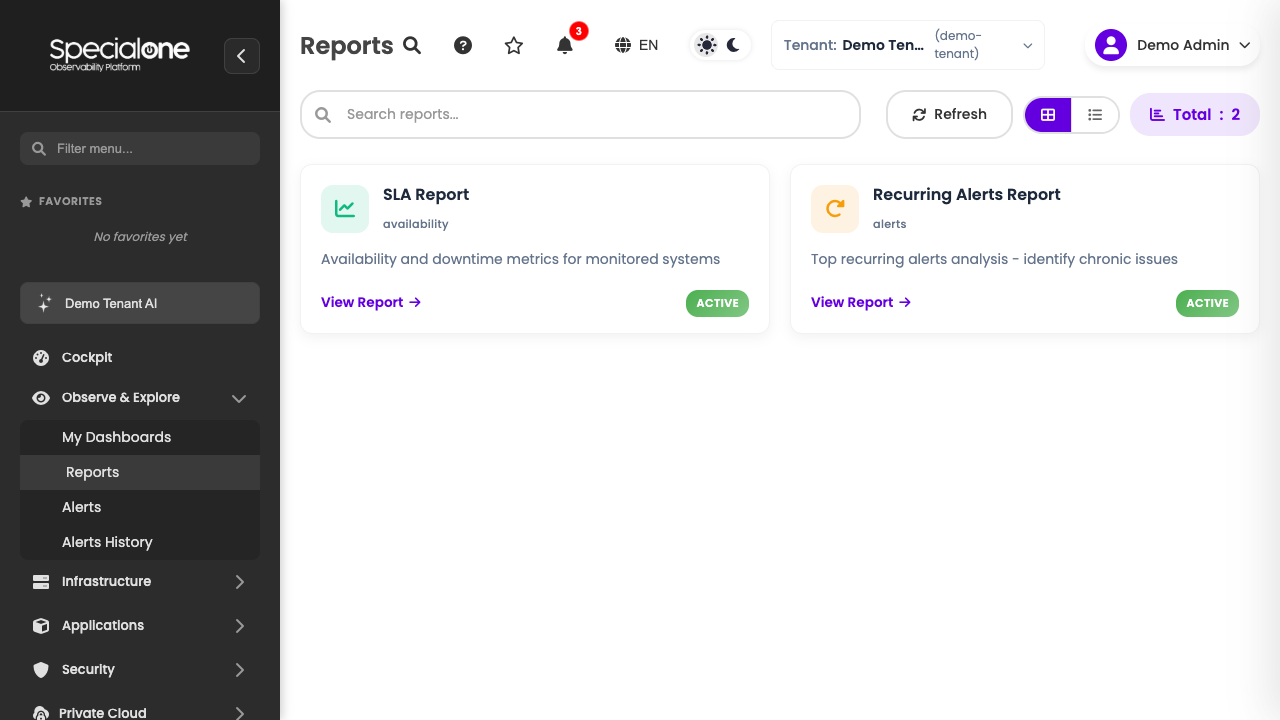Click the FAVORITES star heading icon
This screenshot has height=720, width=1280.
click(x=27, y=202)
